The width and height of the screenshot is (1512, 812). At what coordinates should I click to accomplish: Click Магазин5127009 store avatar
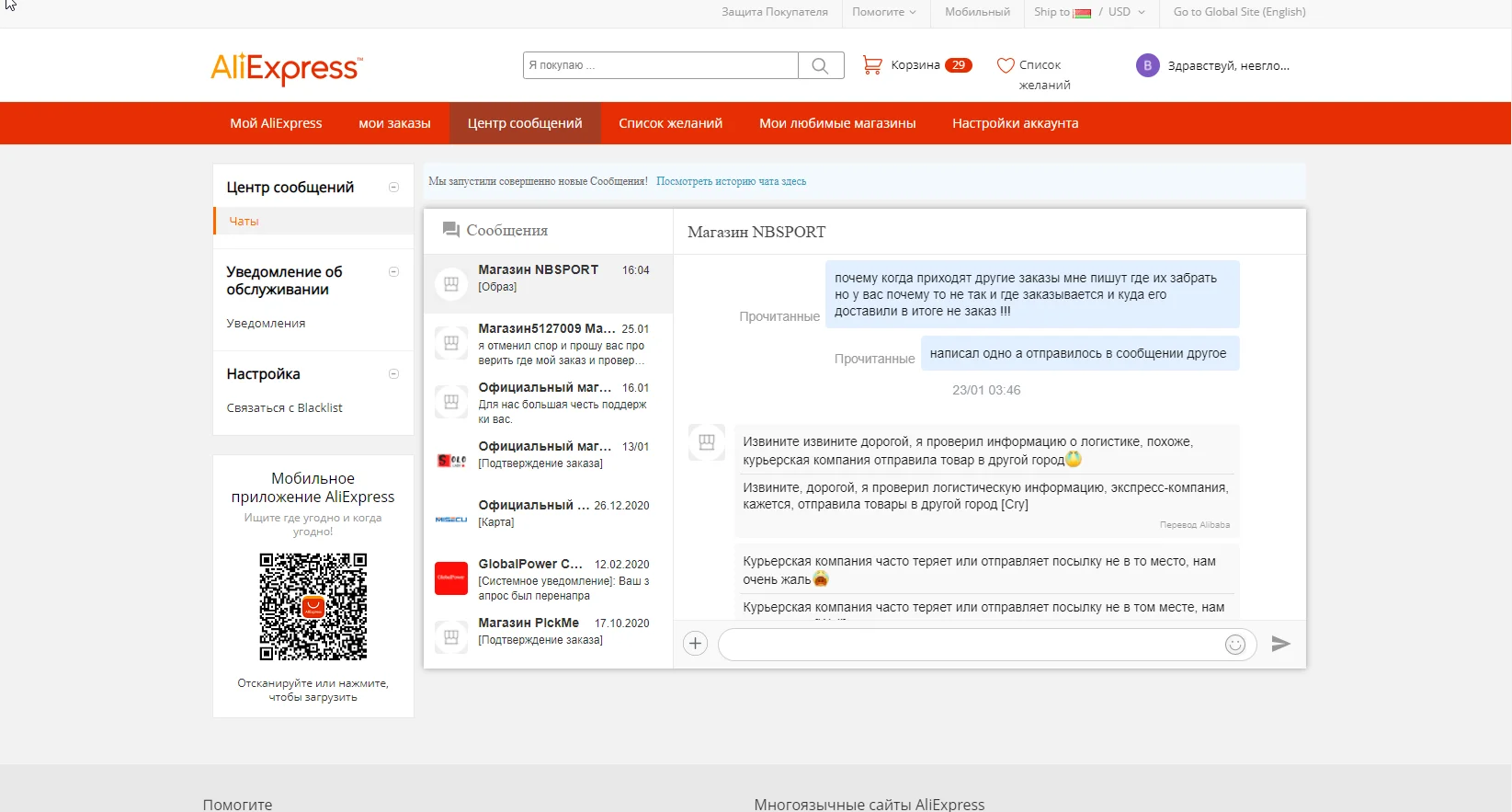tap(451, 343)
